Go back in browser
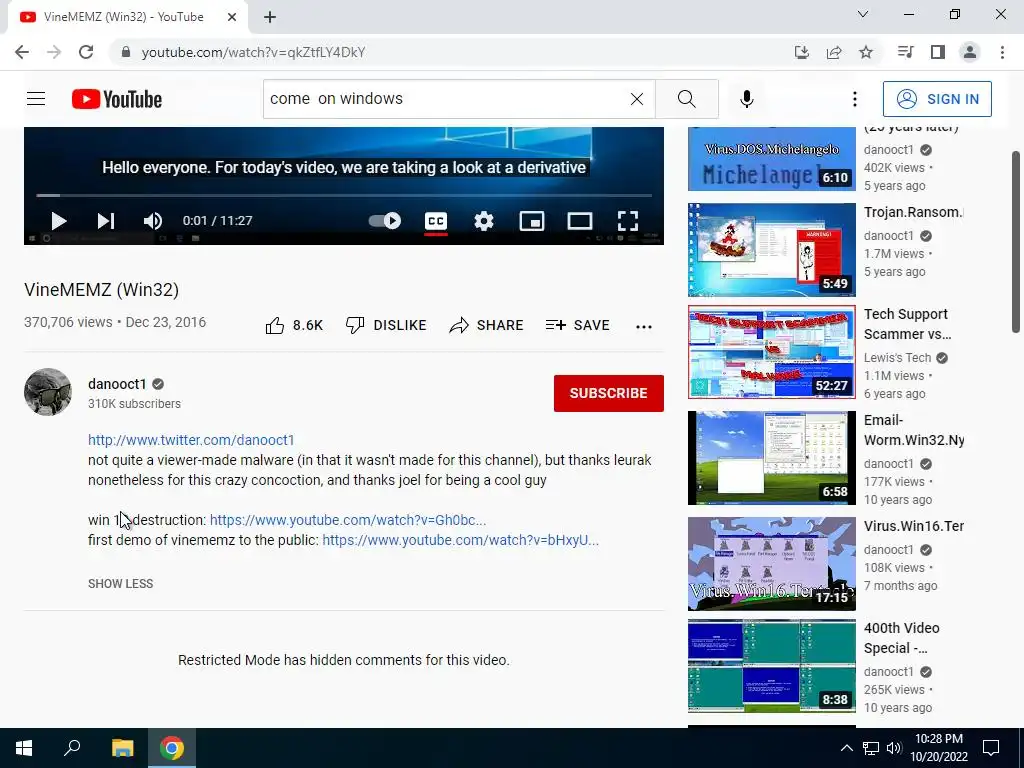 click(x=22, y=52)
